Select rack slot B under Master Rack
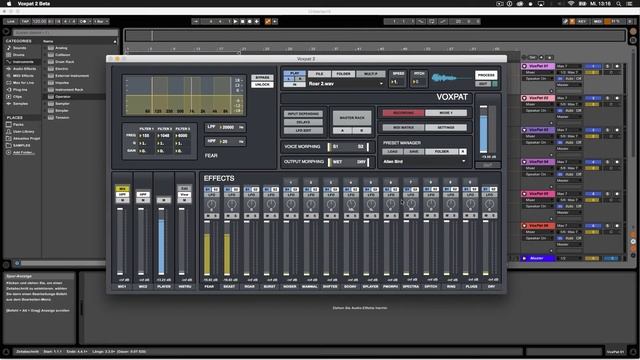 tap(362, 131)
